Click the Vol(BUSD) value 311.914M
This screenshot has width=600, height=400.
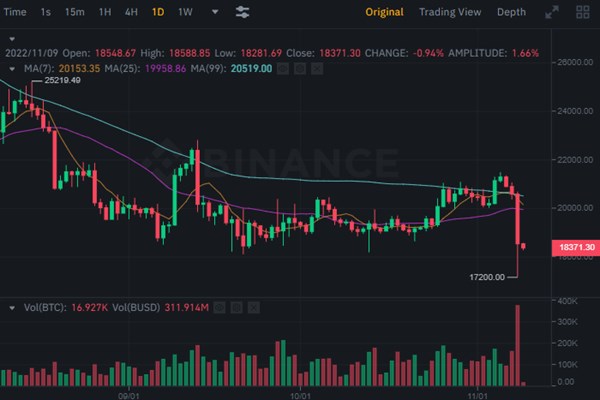187,307
